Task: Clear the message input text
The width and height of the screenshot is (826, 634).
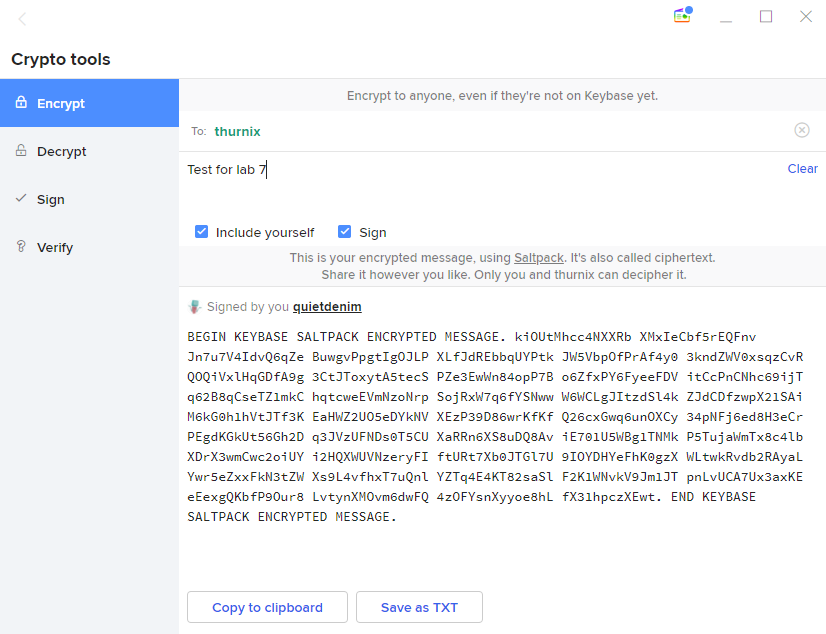Action: 802,169
